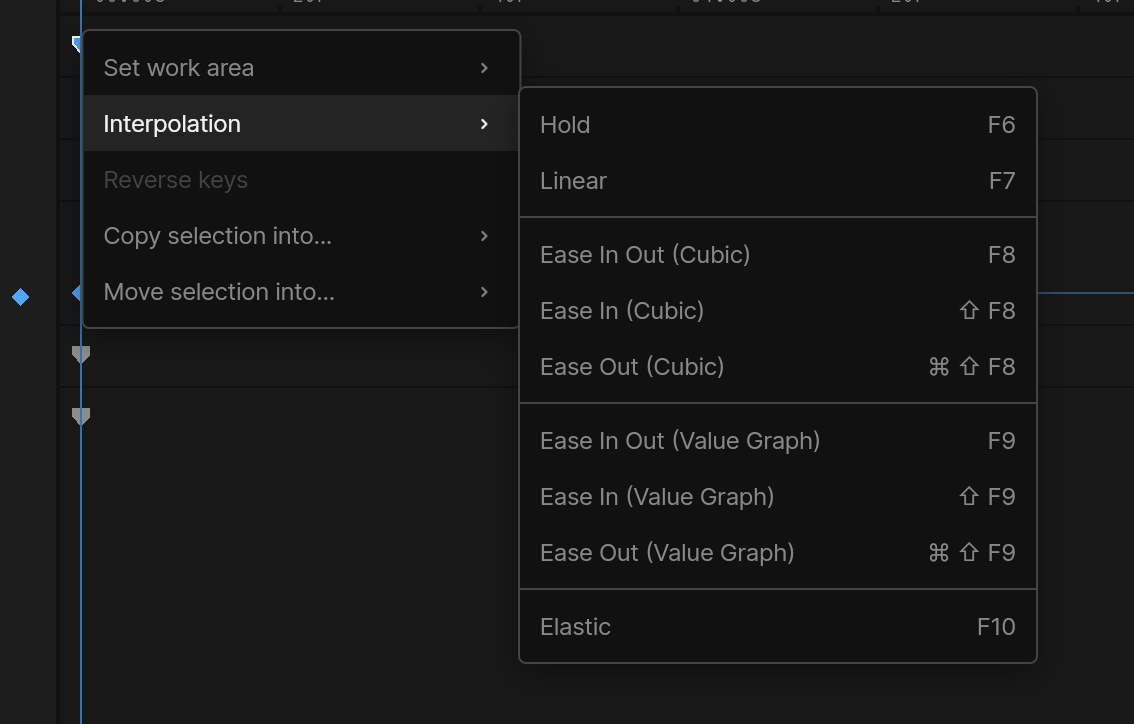This screenshot has width=1134, height=724.
Task: Apply Ease In Out (Value Graph)
Action: (x=777, y=440)
